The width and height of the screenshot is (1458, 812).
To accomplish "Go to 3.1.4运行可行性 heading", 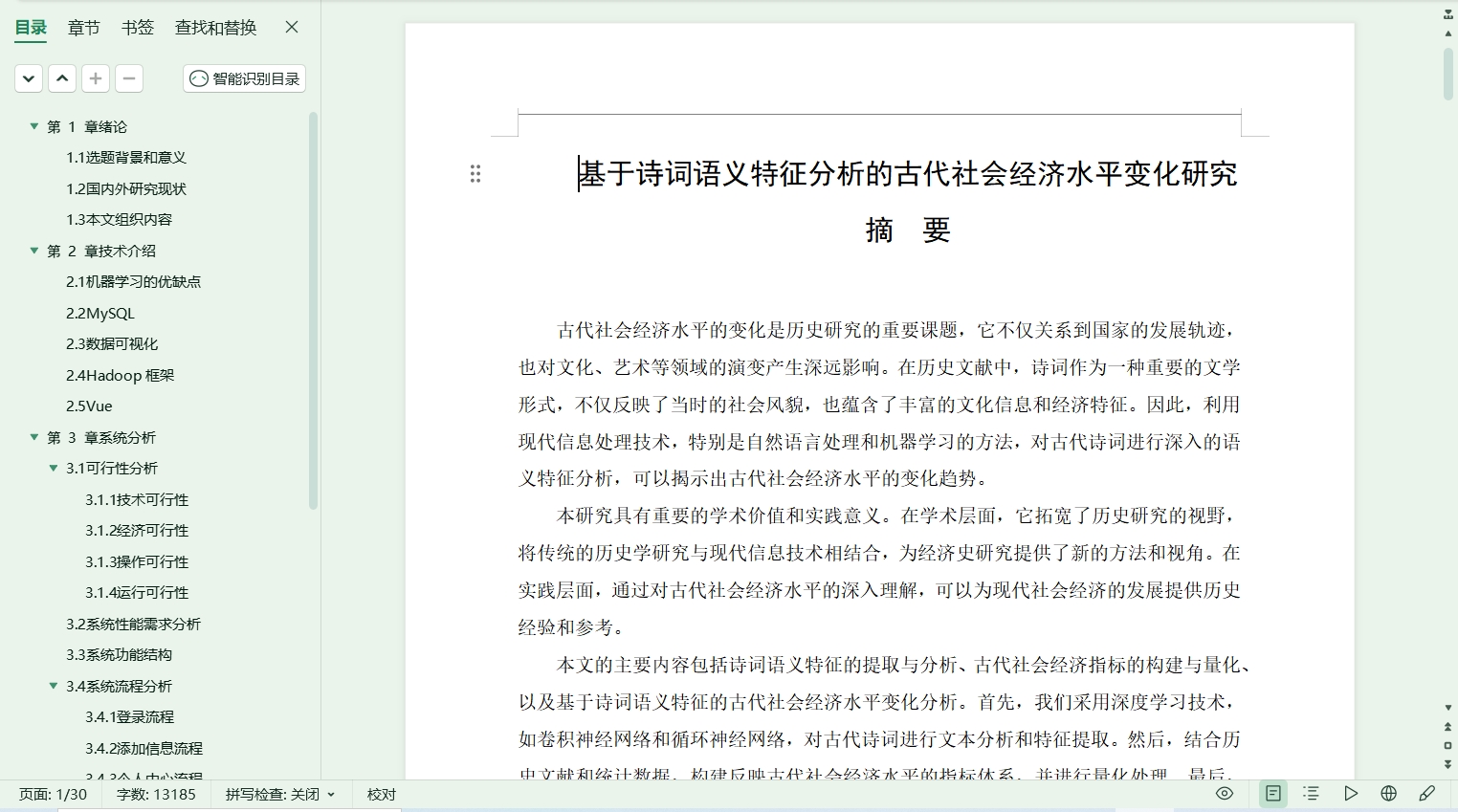I will coord(137,593).
